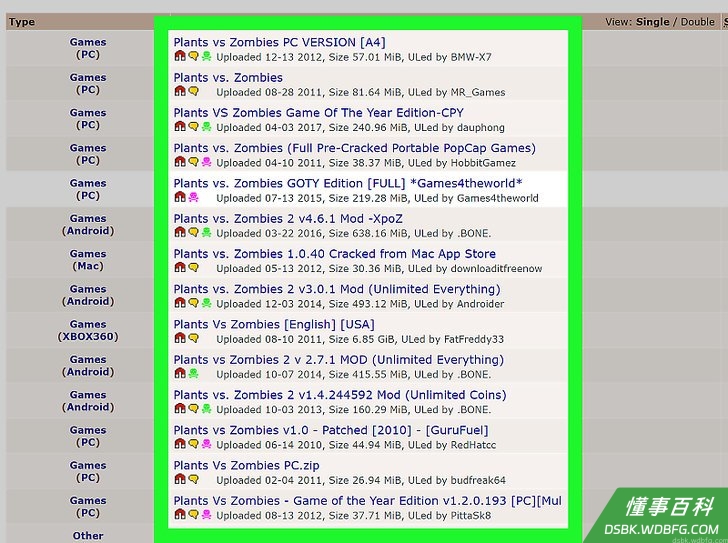Open Full Pre-Cracked Portable PopCap Games torrent
Viewport: 728px width, 543px height.
click(355, 148)
